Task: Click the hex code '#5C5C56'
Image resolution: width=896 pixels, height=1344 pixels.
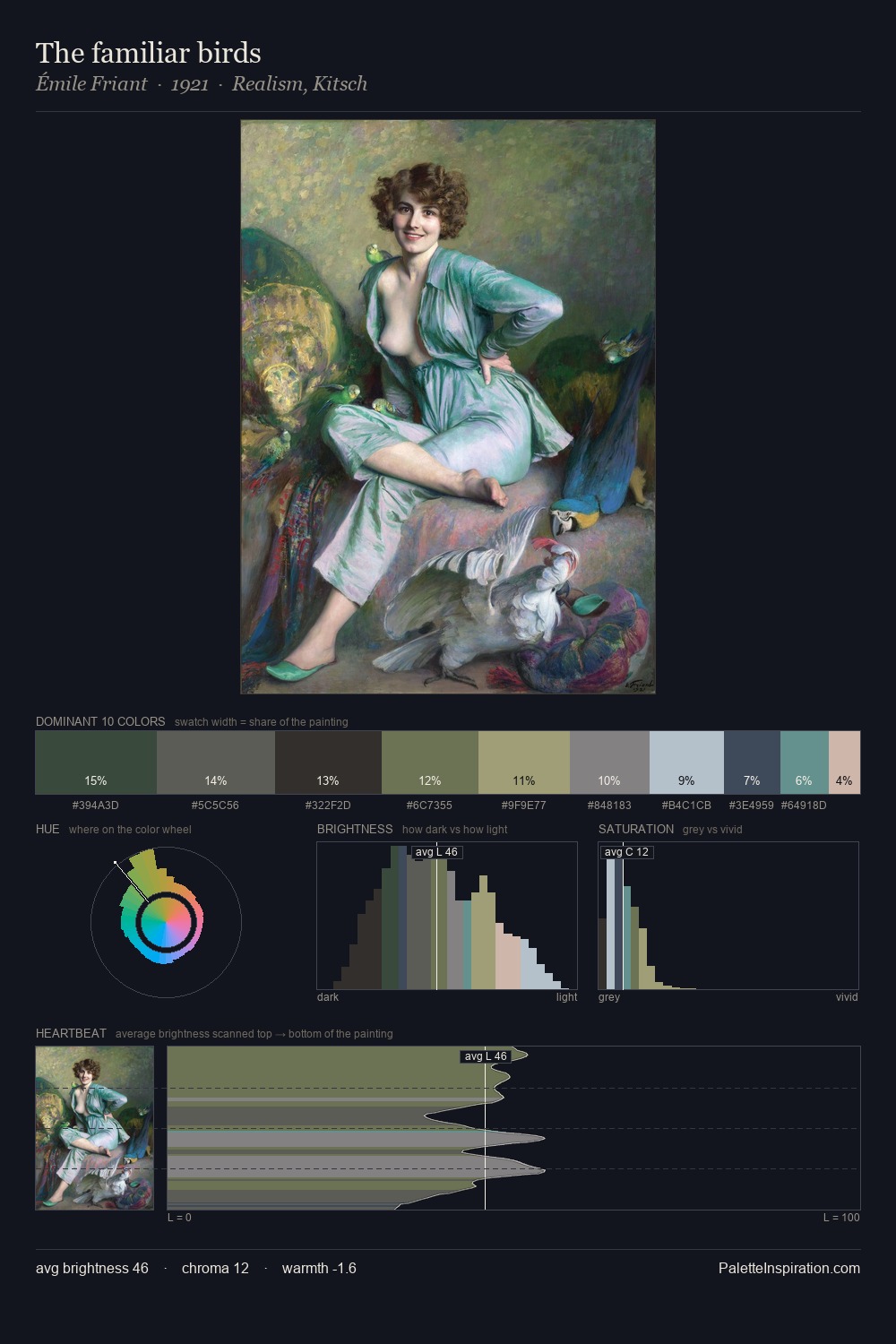Action: pyautogui.click(x=215, y=805)
